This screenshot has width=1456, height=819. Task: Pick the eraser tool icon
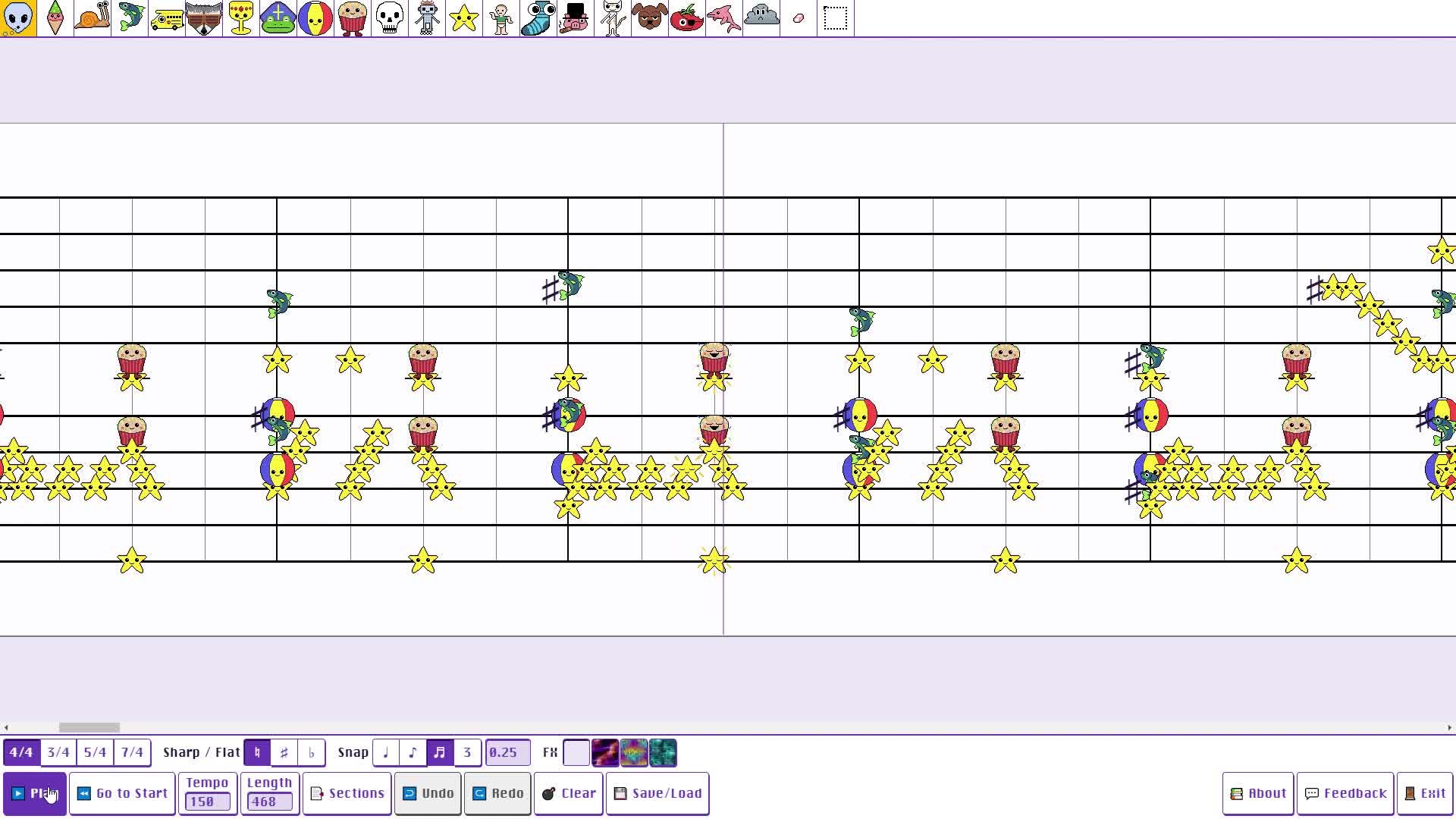[x=798, y=17]
